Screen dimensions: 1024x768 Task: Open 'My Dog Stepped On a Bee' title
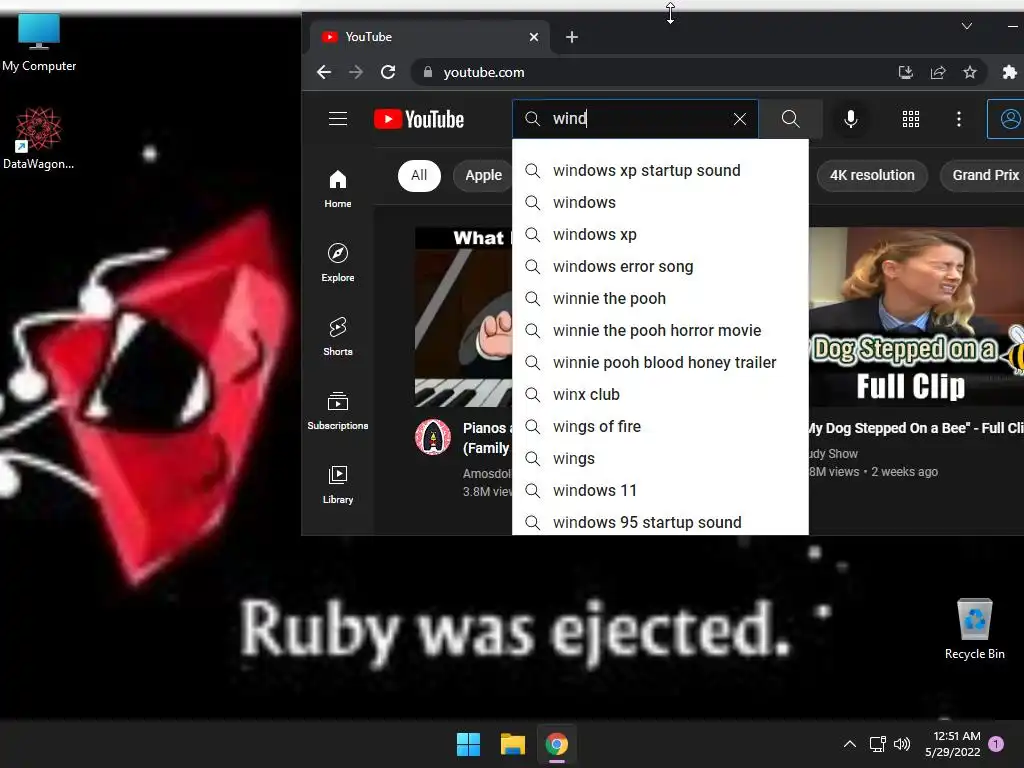916,428
